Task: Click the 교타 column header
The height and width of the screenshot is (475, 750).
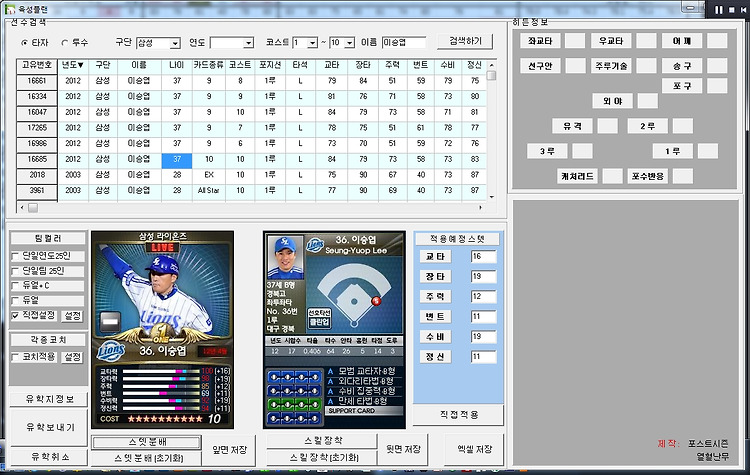Action: click(331, 65)
